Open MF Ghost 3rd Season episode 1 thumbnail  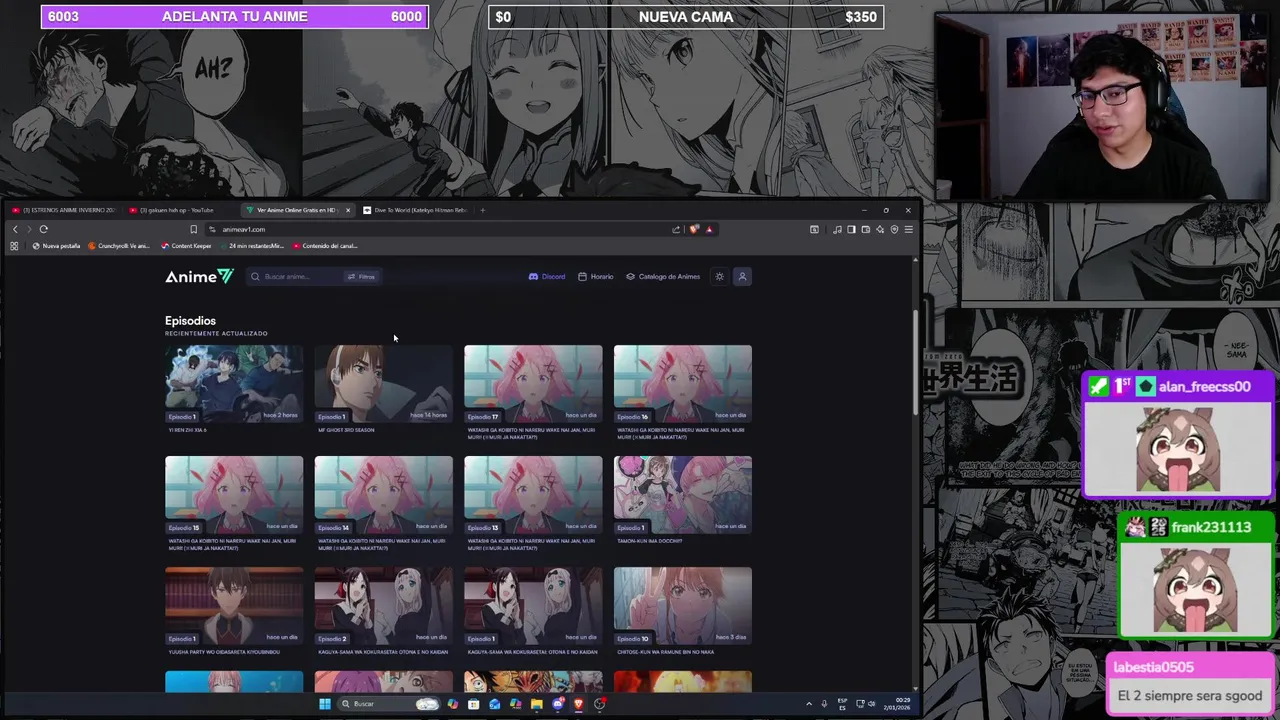point(383,383)
